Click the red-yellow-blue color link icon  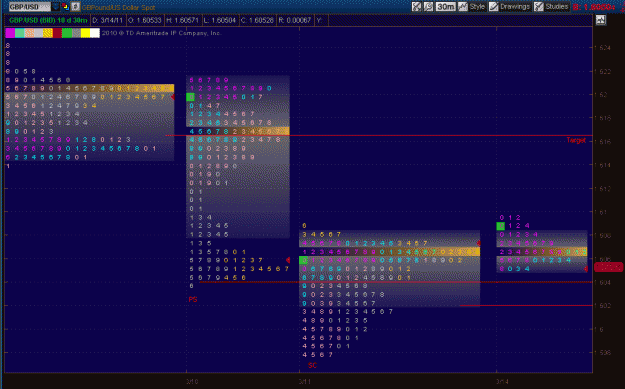coord(65,7)
